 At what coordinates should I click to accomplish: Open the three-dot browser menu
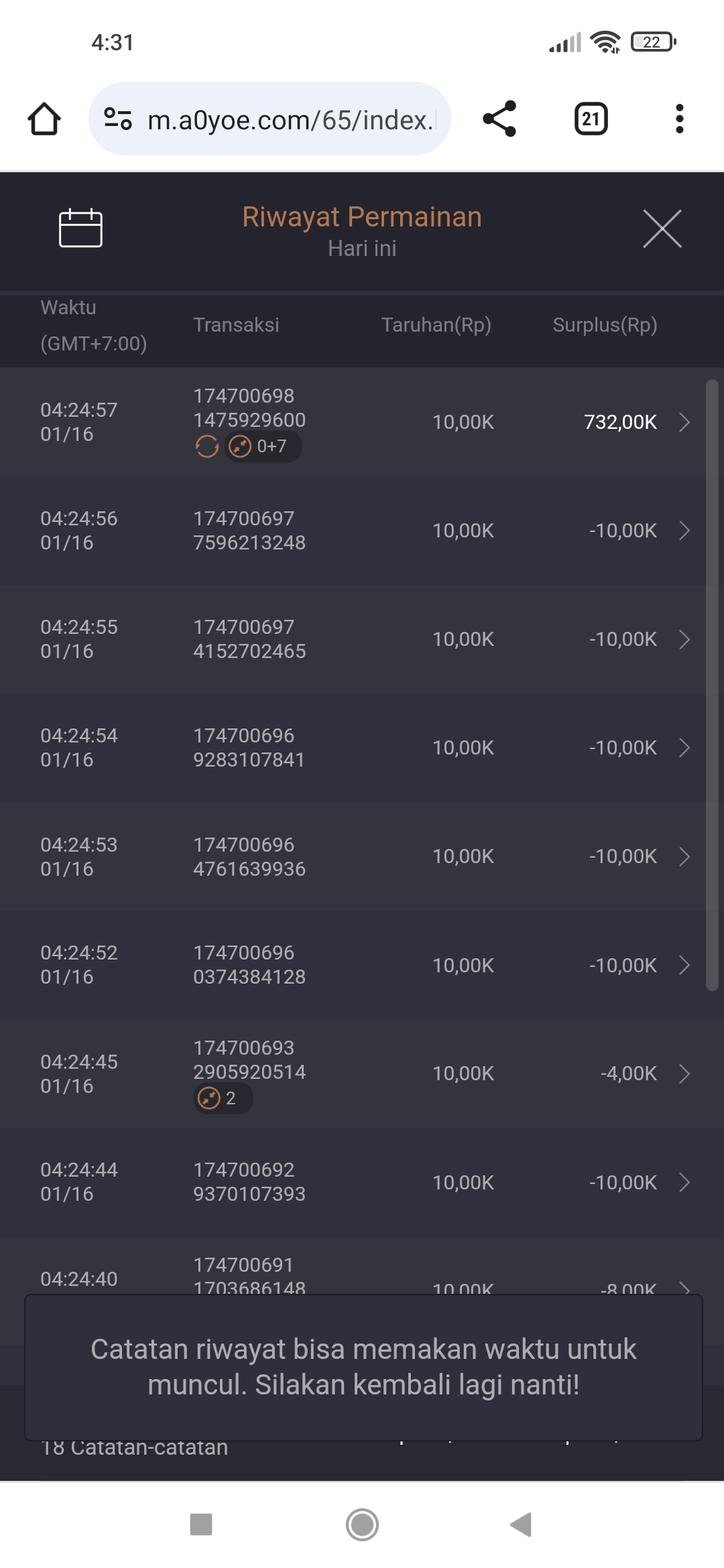(679, 119)
